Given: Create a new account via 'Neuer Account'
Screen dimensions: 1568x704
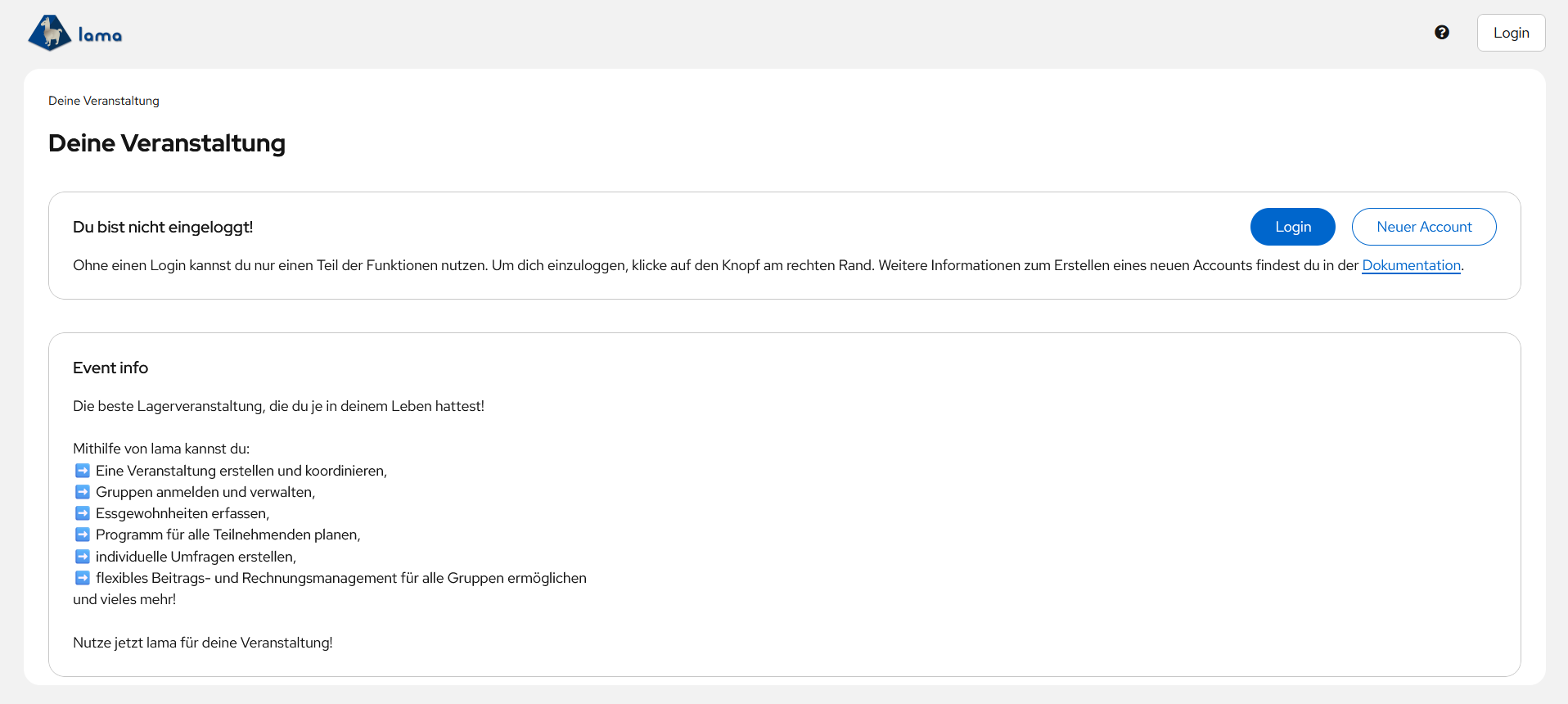Looking at the screenshot, I should coord(1423,227).
